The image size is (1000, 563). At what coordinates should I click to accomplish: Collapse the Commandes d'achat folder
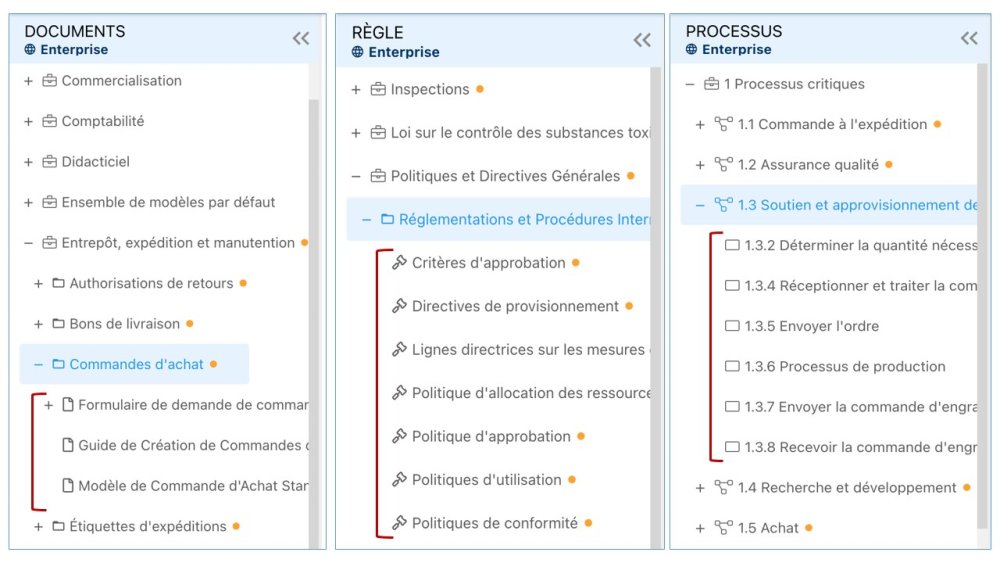(39, 365)
